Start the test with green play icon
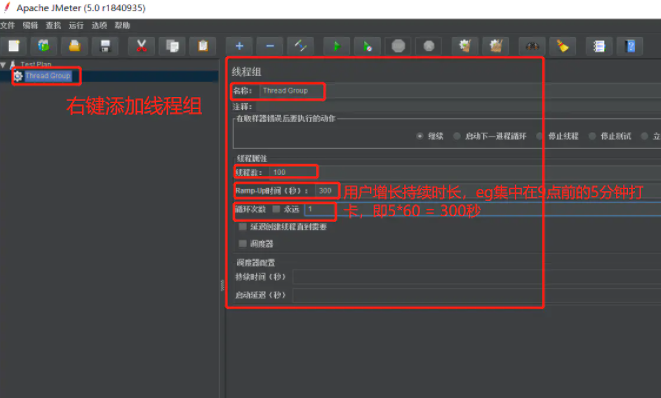 [336, 46]
